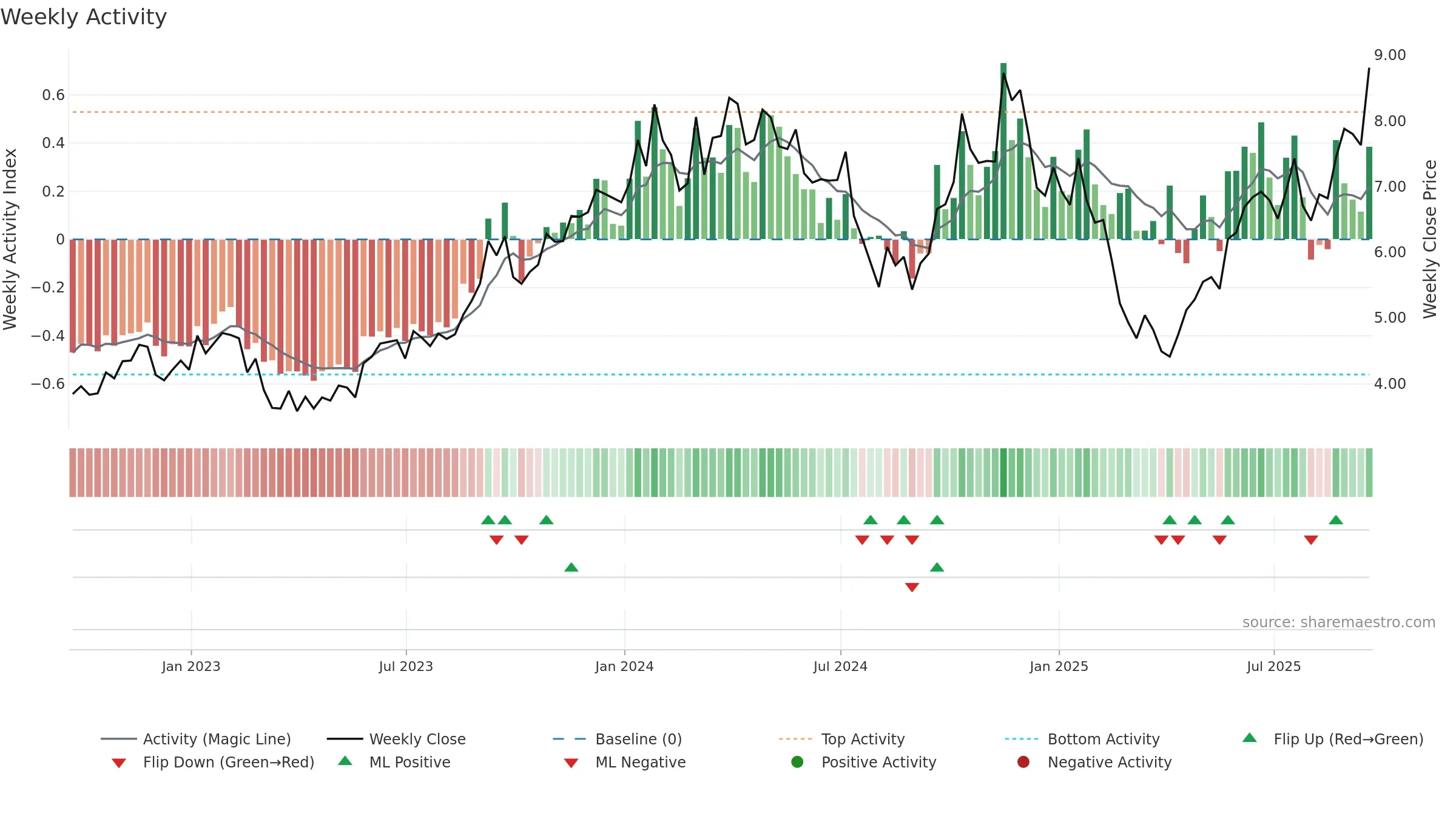Screen dimensions: 1456x819
Task: Click the 4.00 price tick label
Action: [x=1390, y=383]
